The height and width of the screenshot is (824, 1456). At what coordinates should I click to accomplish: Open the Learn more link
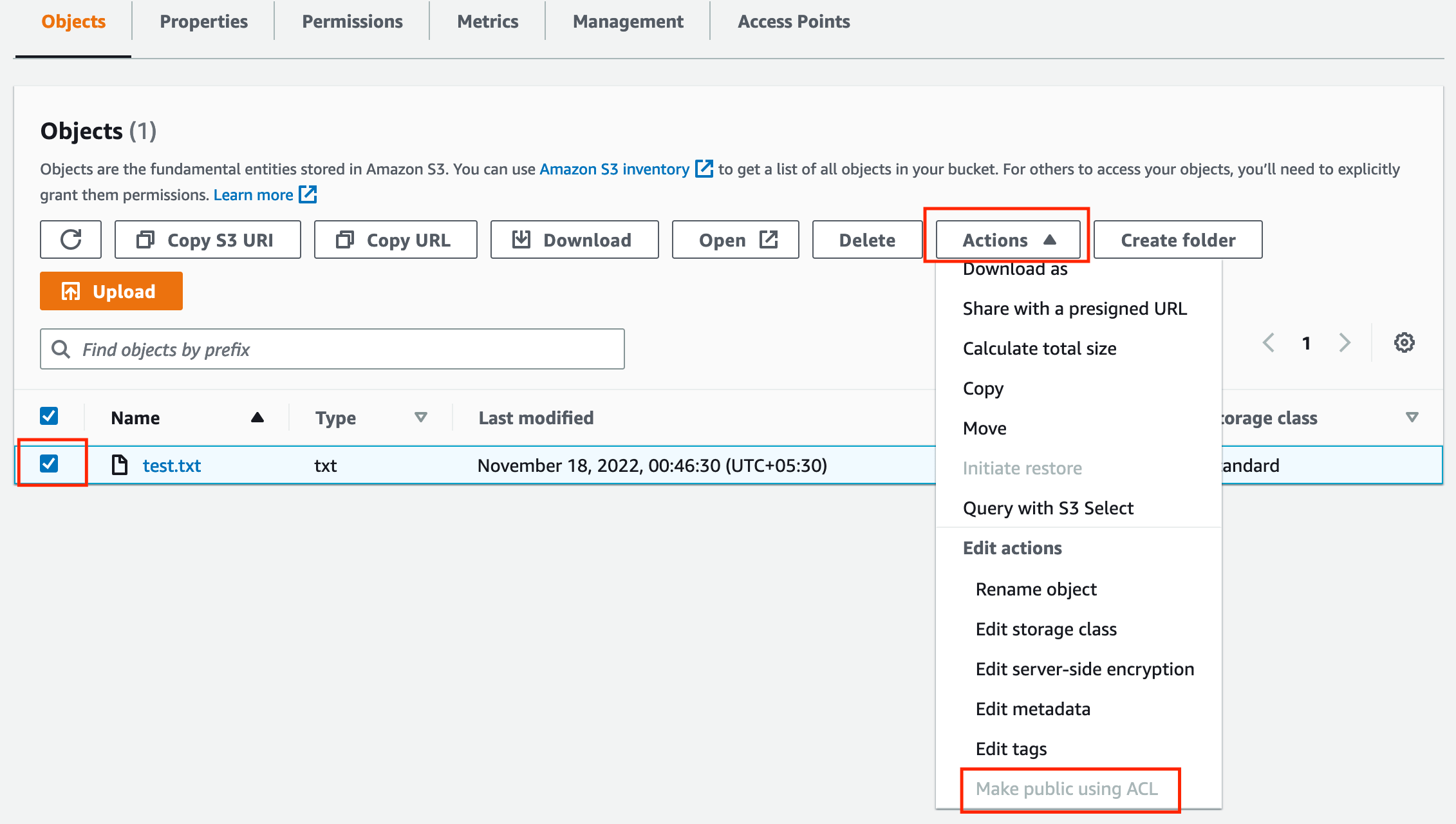click(253, 194)
